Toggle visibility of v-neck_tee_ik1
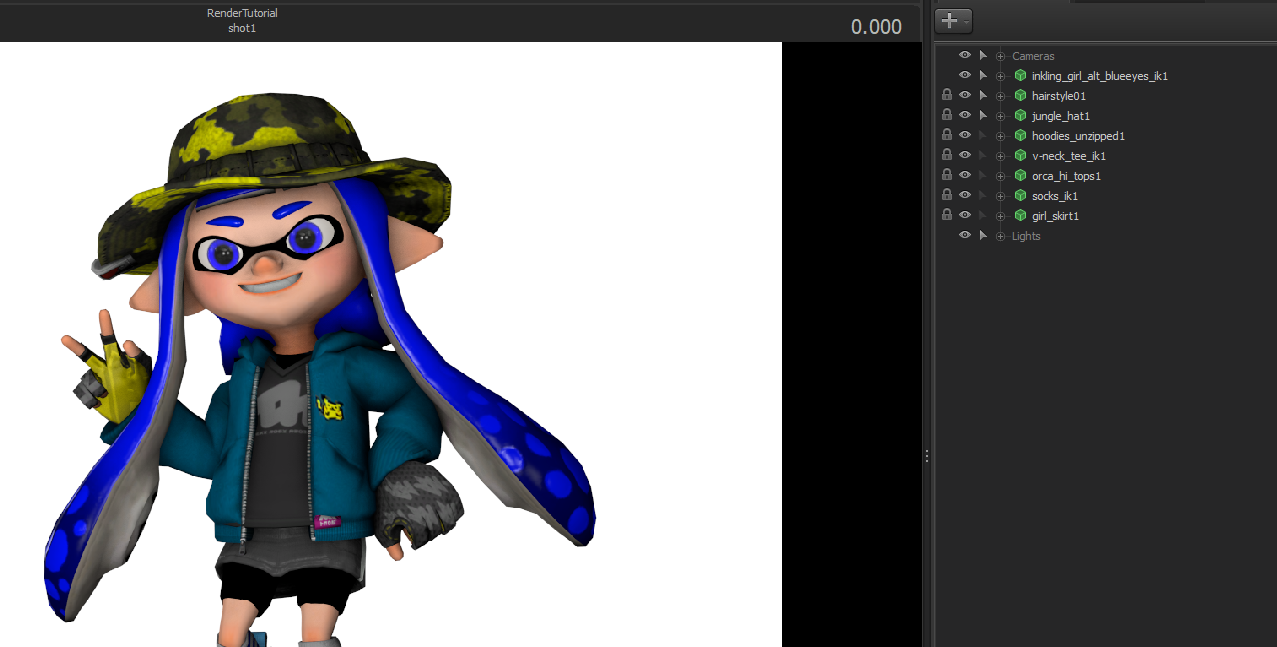1277x647 pixels. click(965, 155)
